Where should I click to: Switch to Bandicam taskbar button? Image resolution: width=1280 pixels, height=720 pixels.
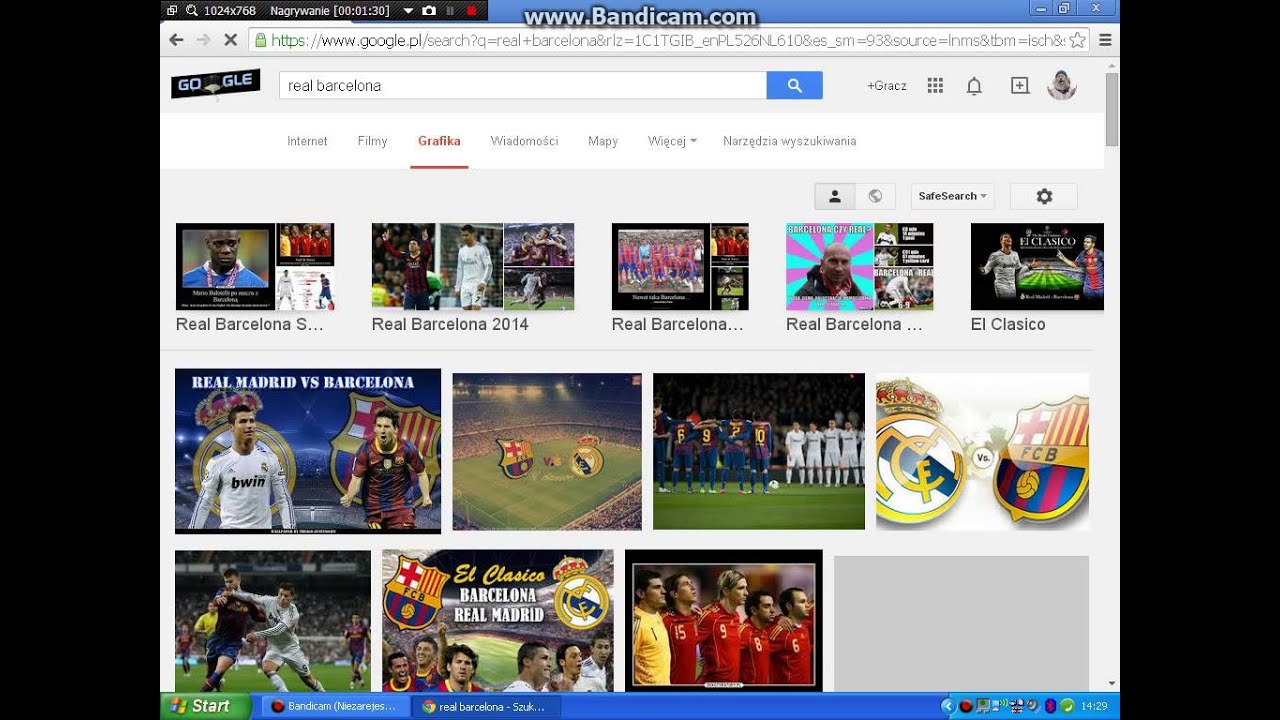point(334,706)
